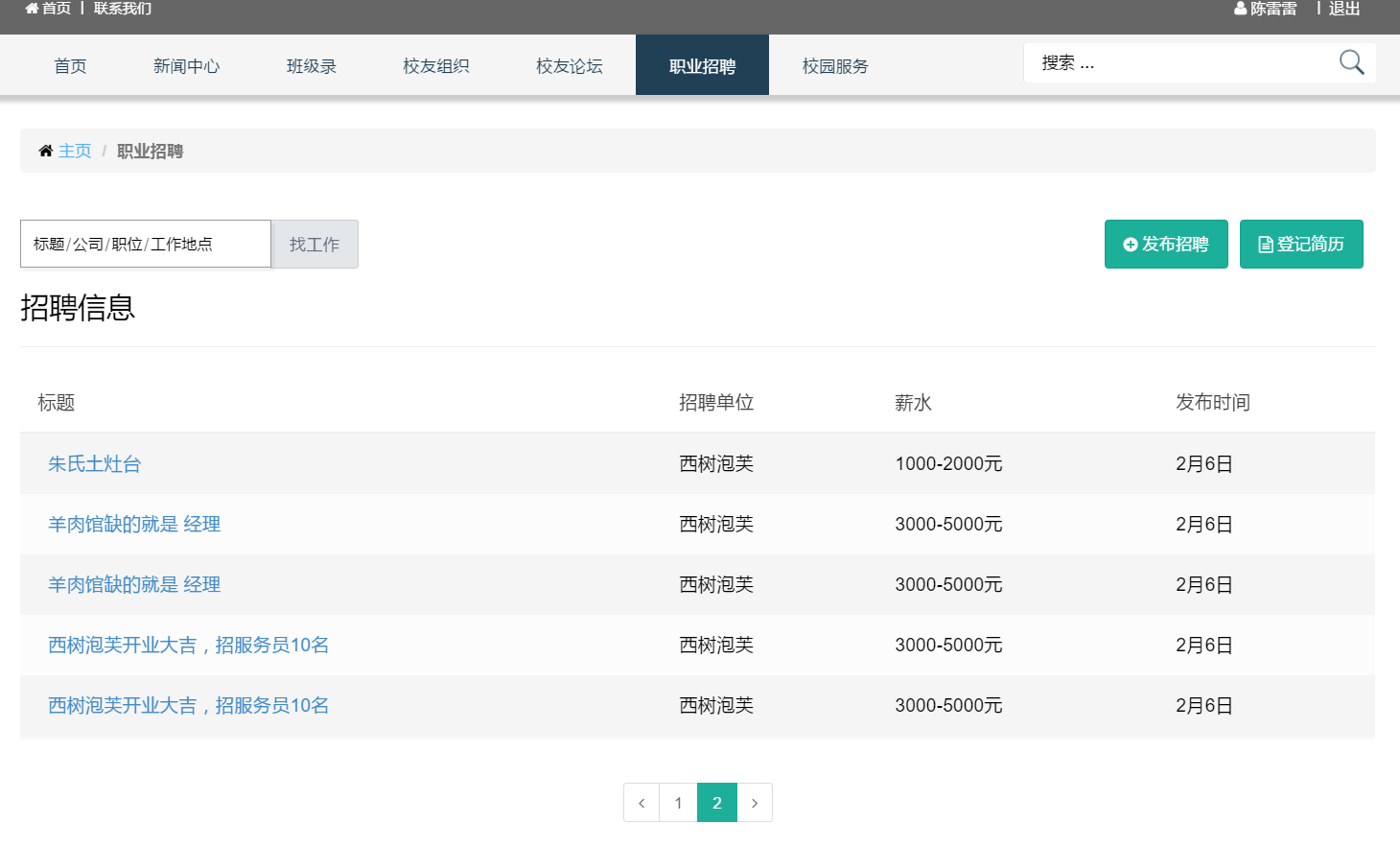Select the 职业招聘 navigation tab
The width and height of the screenshot is (1400, 846).
tap(702, 66)
